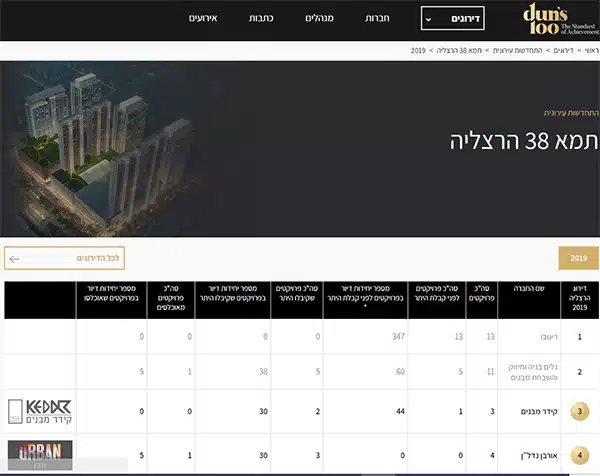The image size is (600, 476).
Task: Click the תמא 38 הרצליה page title
Action: click(523, 141)
